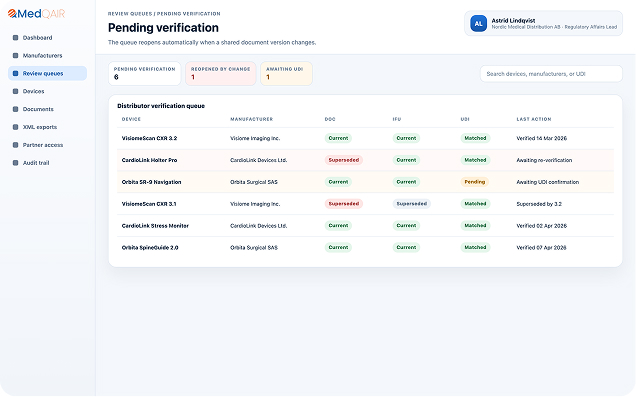Viewport: 636px width, 397px height.
Task: Click 'Verified 07 Apr 2026' text
Action: [x=541, y=248]
